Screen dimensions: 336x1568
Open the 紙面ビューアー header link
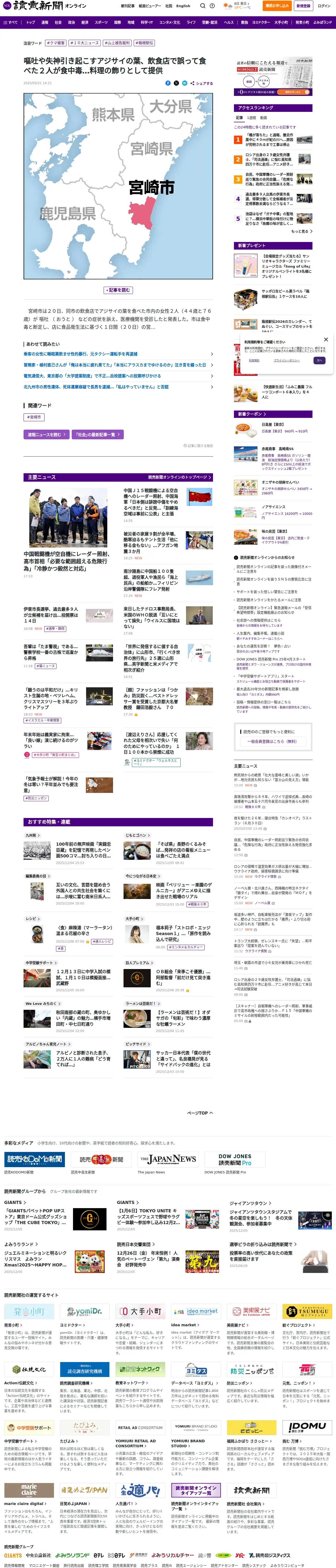tap(149, 6)
